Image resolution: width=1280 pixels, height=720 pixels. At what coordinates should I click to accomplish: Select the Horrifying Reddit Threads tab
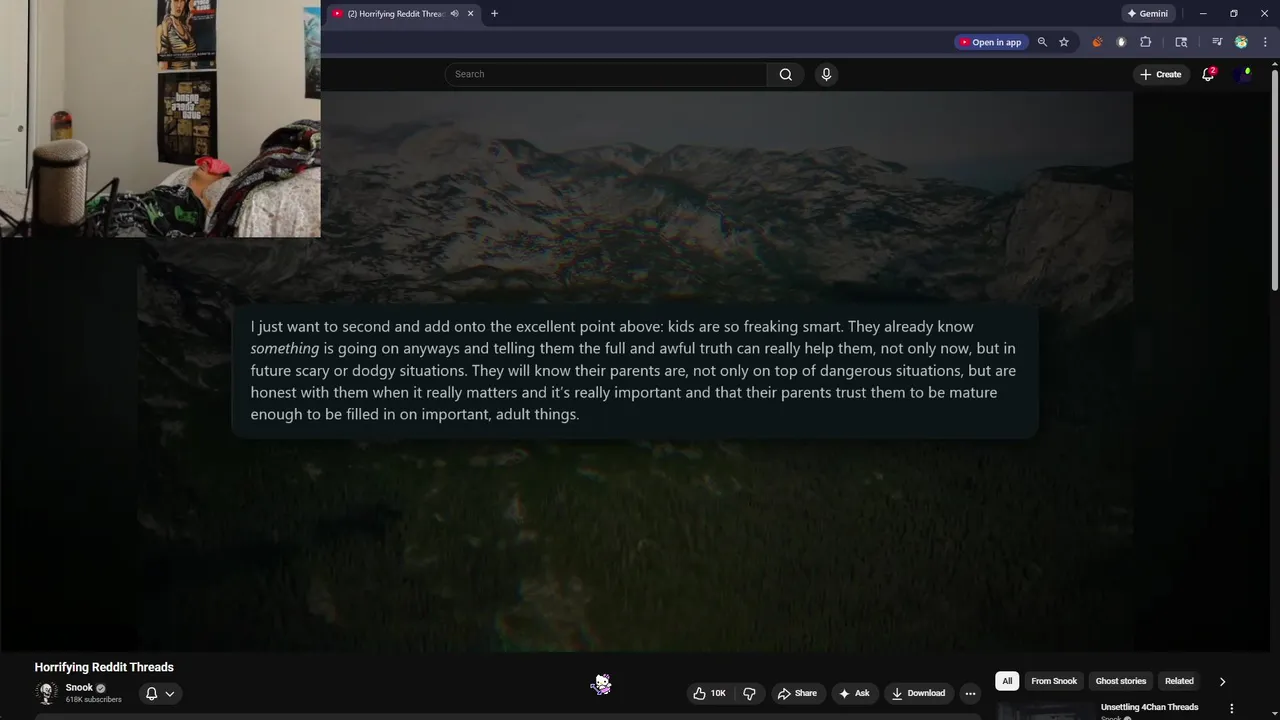403,14
